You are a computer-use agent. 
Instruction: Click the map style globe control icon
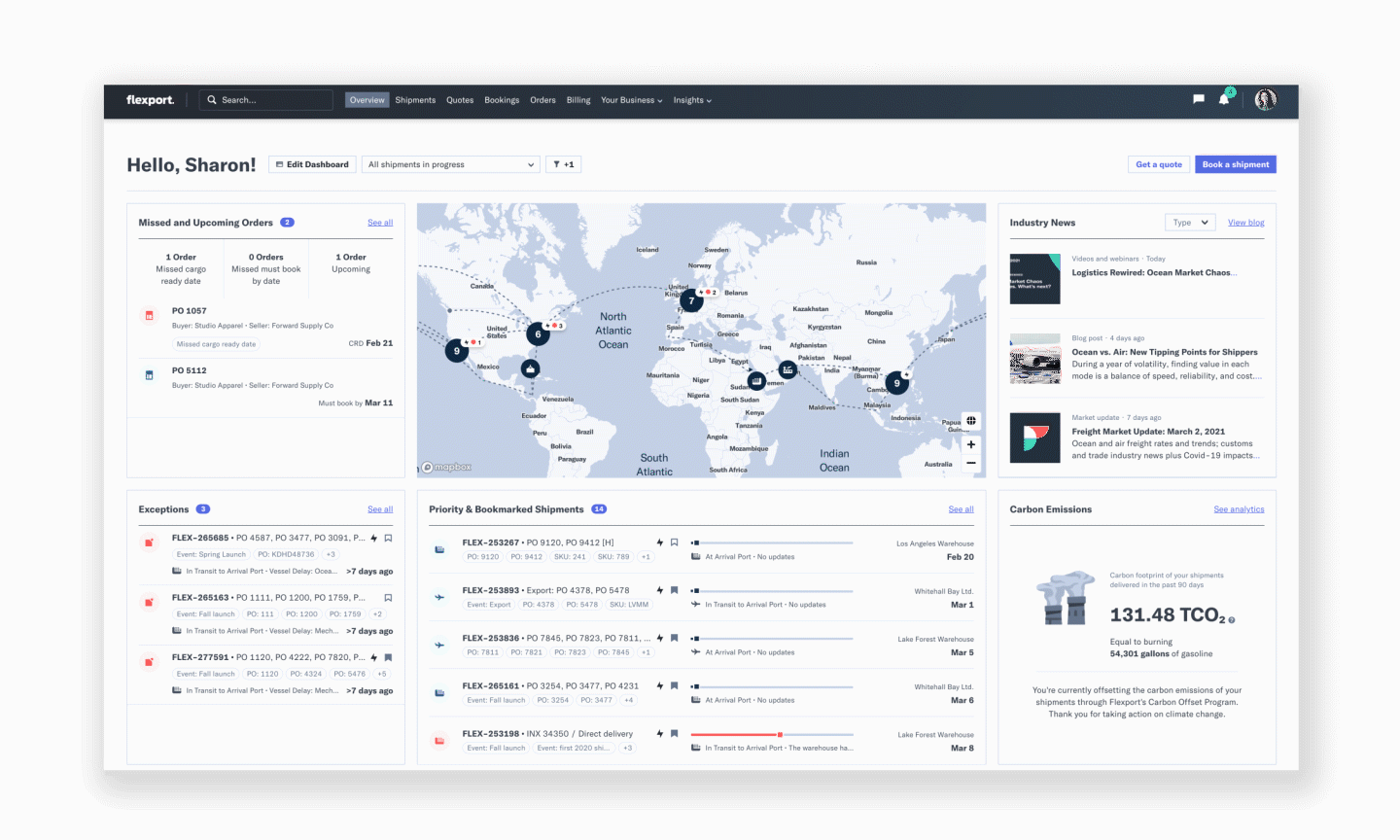(x=970, y=420)
